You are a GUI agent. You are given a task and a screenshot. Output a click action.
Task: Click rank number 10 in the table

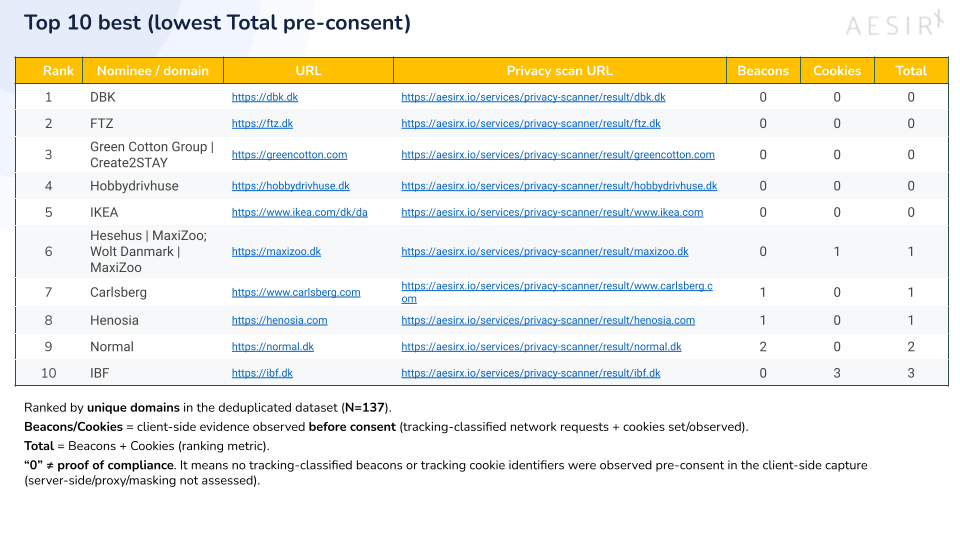48,373
